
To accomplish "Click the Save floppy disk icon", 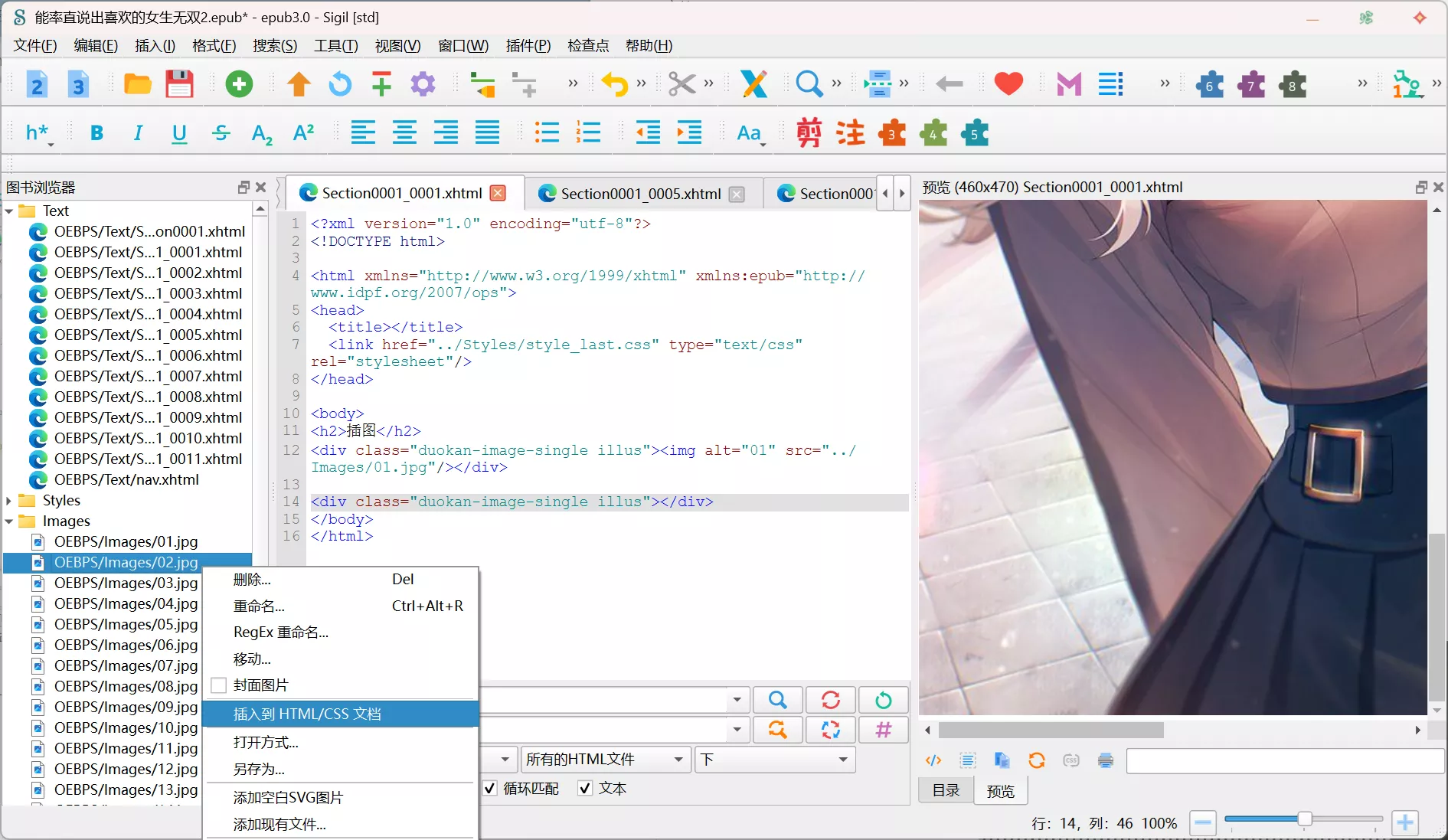I will (179, 84).
